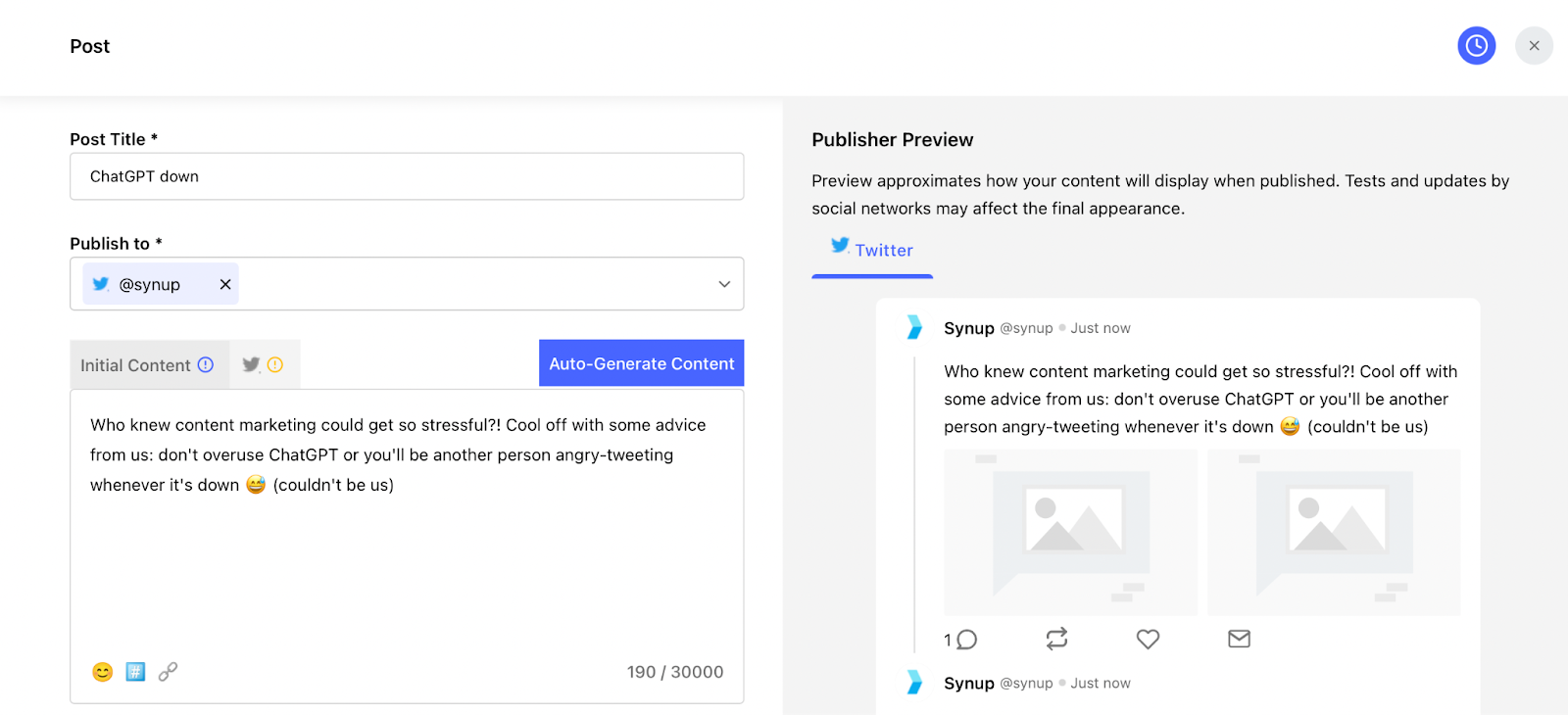Image resolution: width=1568 pixels, height=715 pixels.
Task: Click the second tweet's Synup logo avatar
Action: 914,683
